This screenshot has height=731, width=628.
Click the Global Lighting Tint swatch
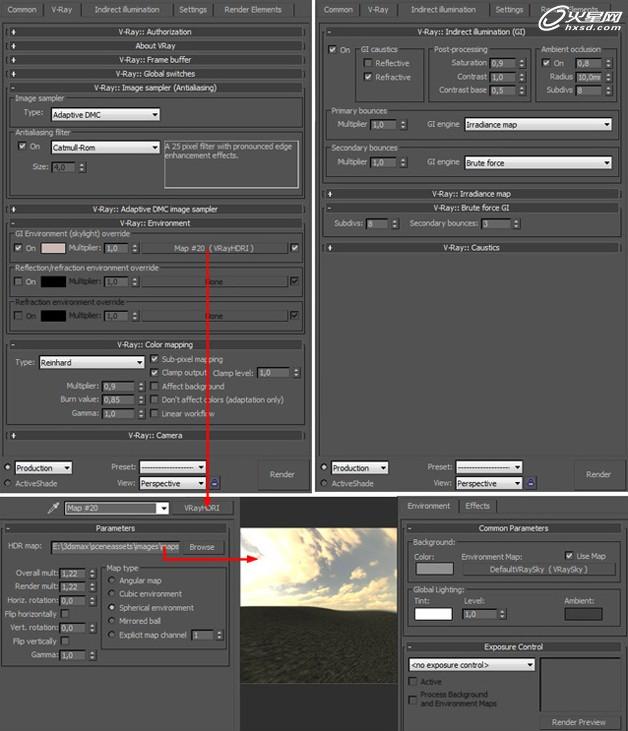pos(433,614)
